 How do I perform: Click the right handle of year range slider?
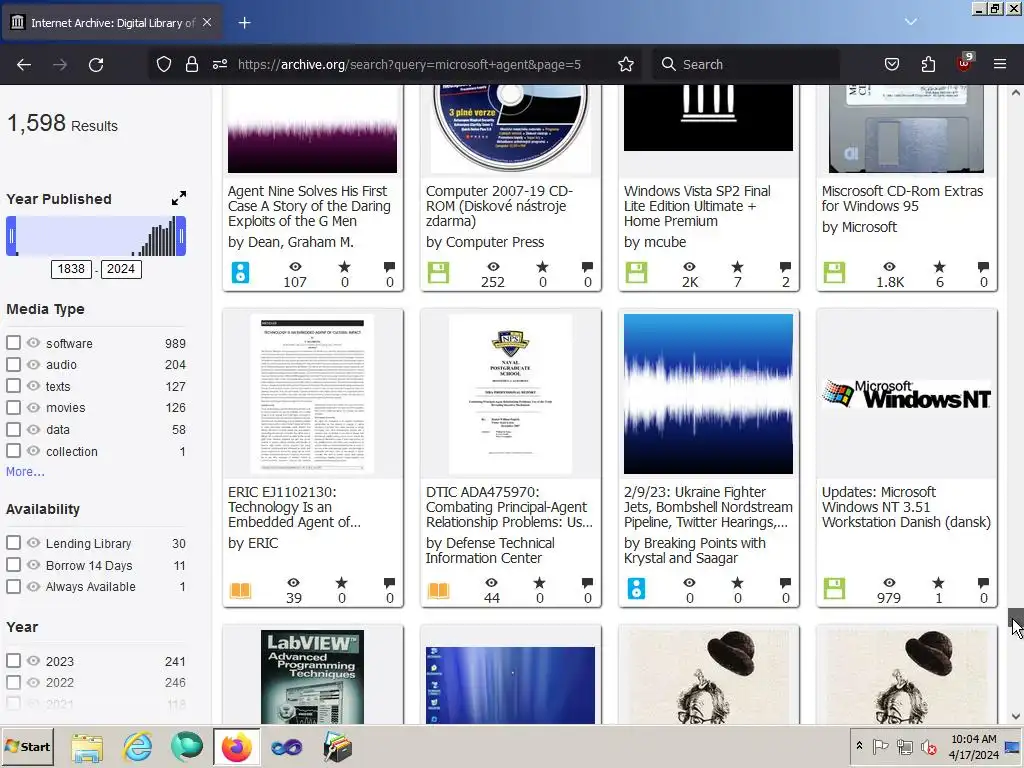pyautogui.click(x=181, y=236)
